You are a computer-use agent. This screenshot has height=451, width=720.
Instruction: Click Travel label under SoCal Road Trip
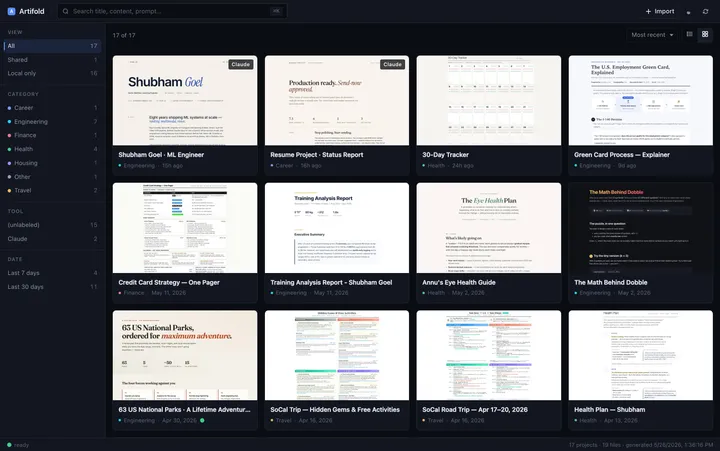pos(435,420)
